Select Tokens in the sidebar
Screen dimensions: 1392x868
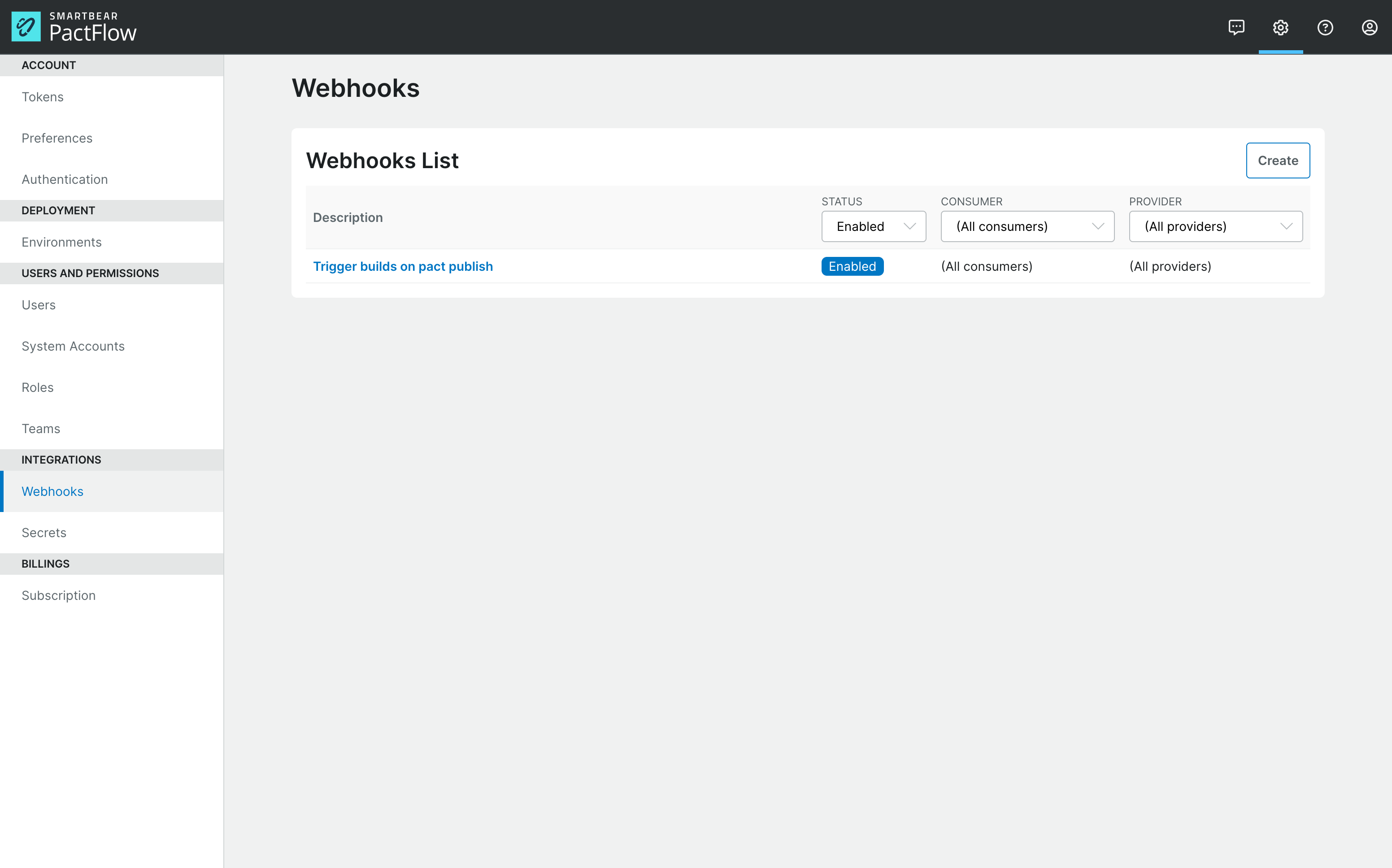pos(43,96)
